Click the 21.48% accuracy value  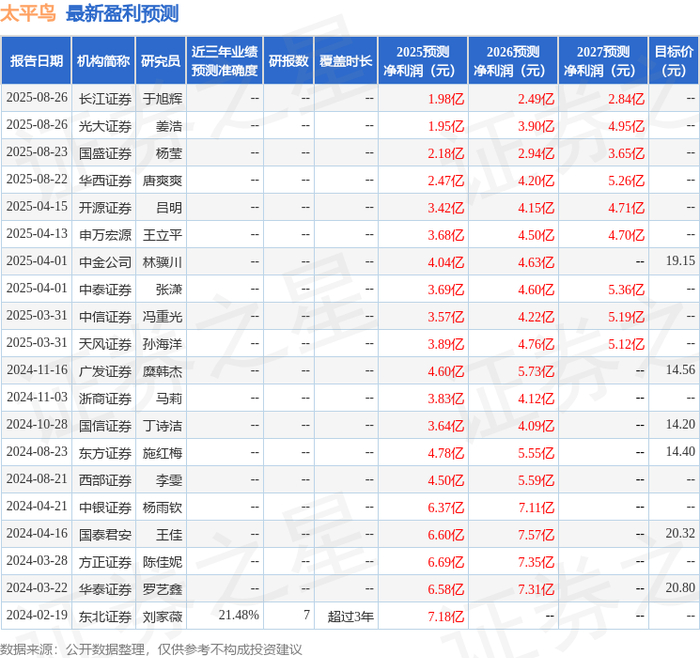[x=239, y=615]
